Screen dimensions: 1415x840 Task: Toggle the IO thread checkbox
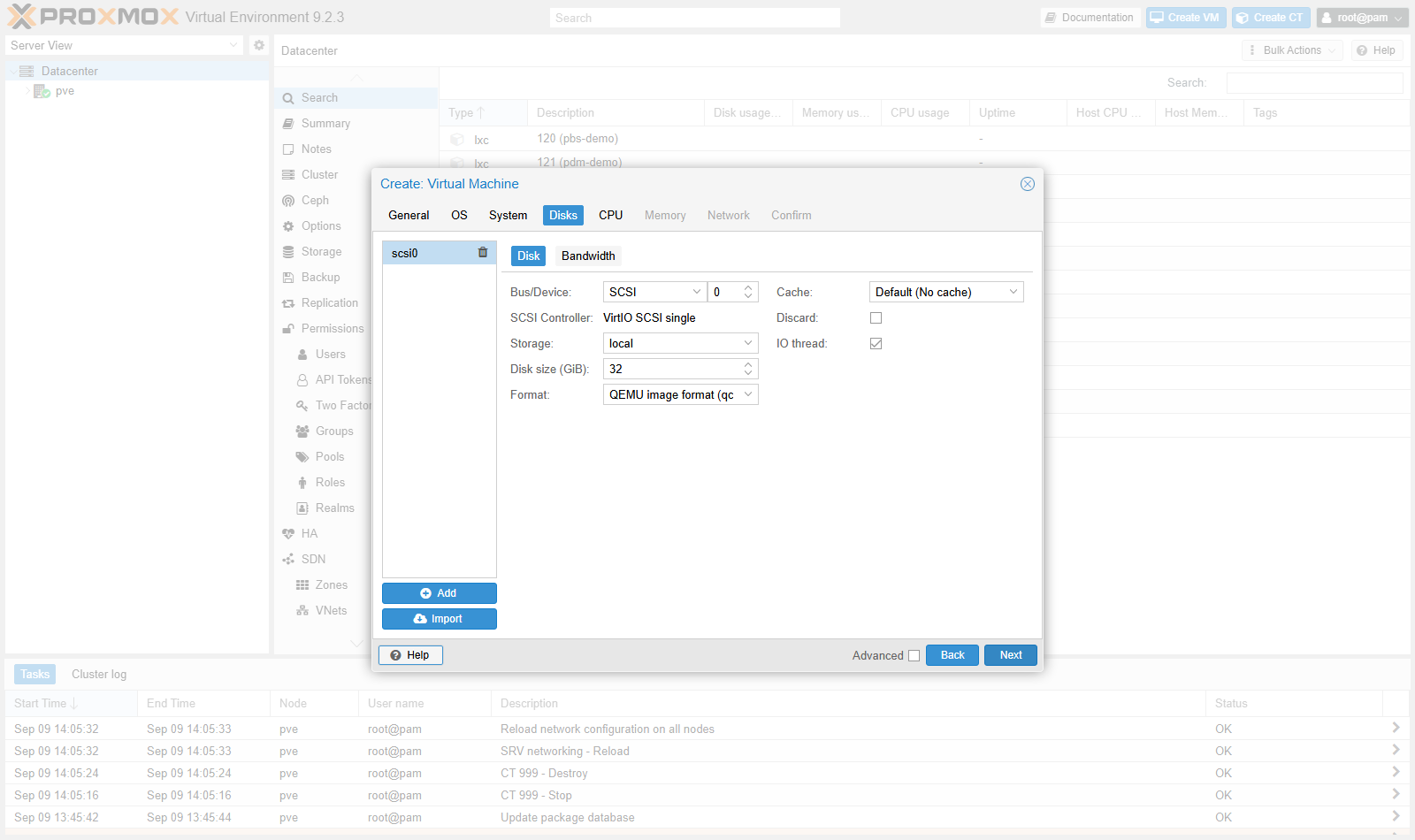pyautogui.click(x=876, y=343)
